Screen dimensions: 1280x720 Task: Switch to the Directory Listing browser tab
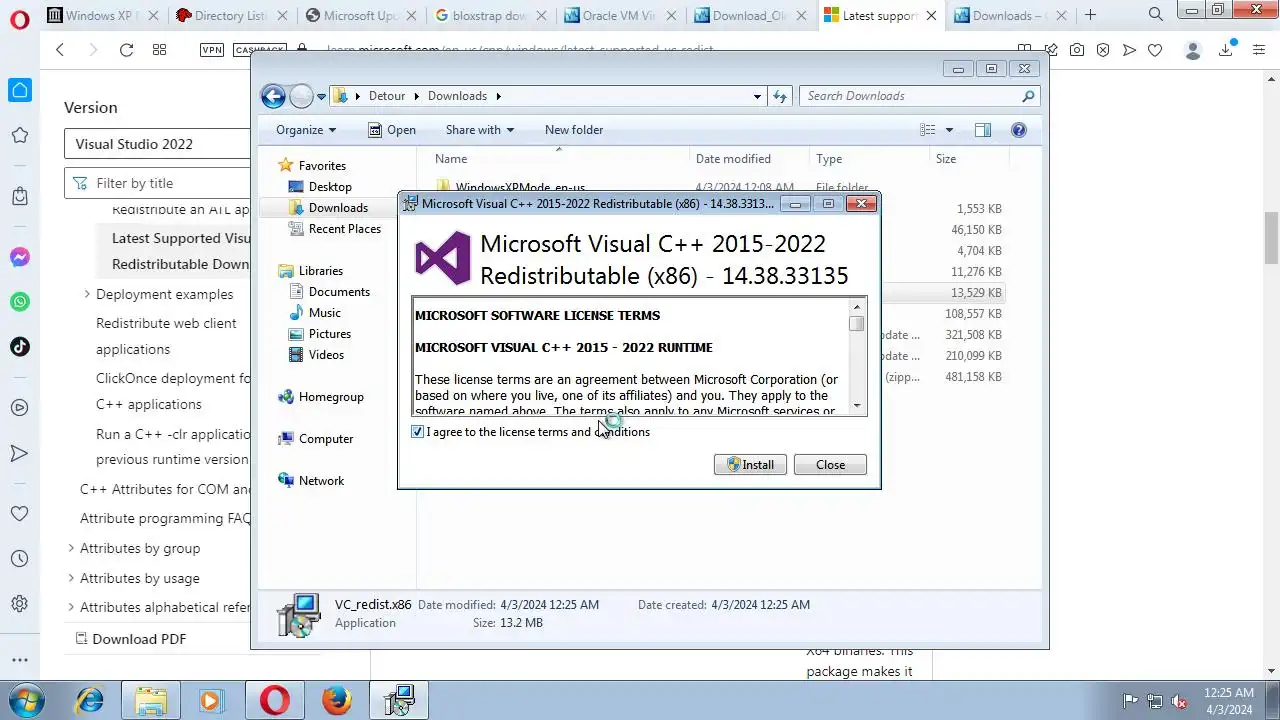230,15
